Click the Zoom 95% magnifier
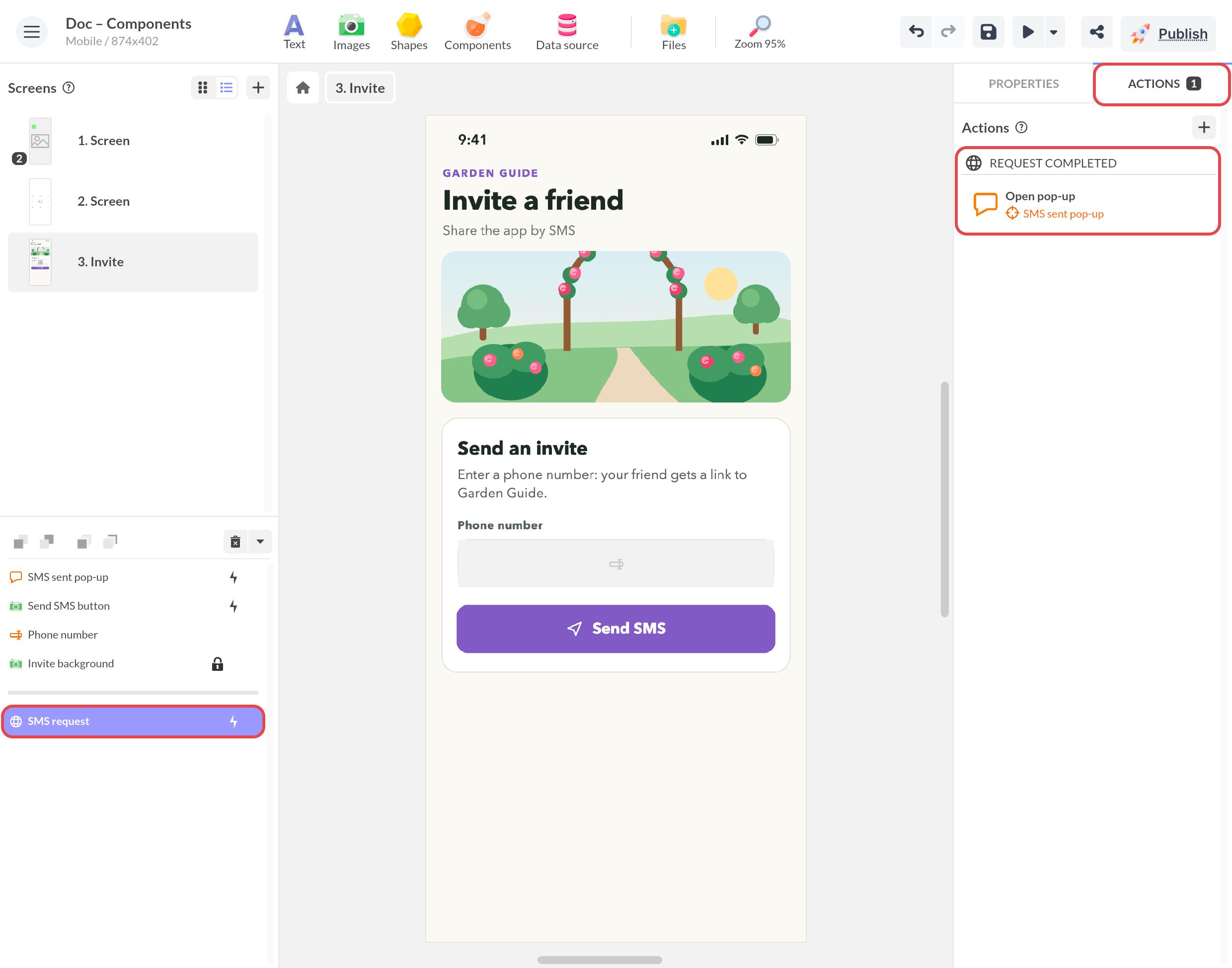Screen dimensions: 1232x968 click(760, 32)
